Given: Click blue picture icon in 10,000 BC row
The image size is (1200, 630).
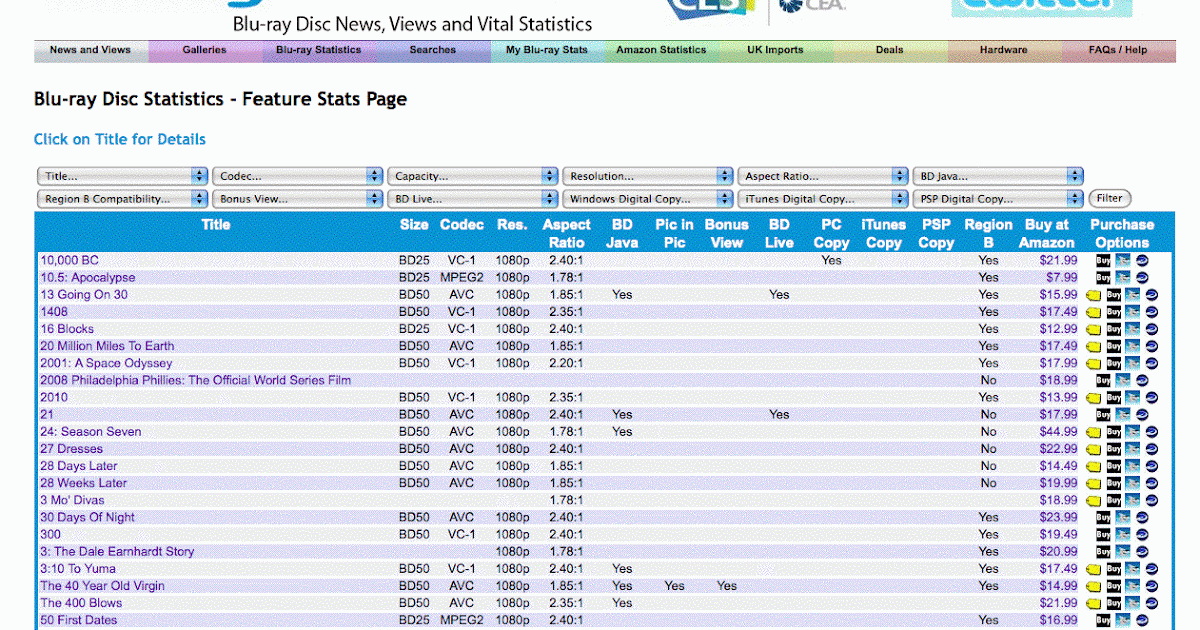Looking at the screenshot, I should 1123,261.
